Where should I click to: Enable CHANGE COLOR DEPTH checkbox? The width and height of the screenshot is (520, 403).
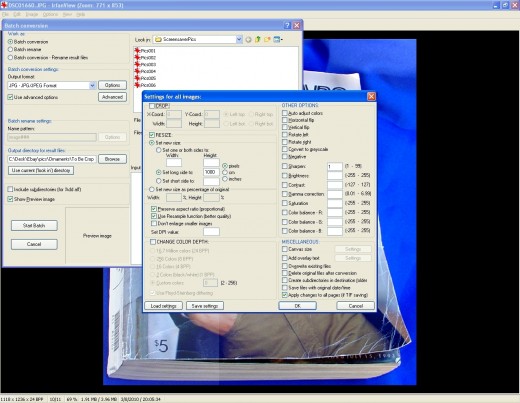[153, 242]
